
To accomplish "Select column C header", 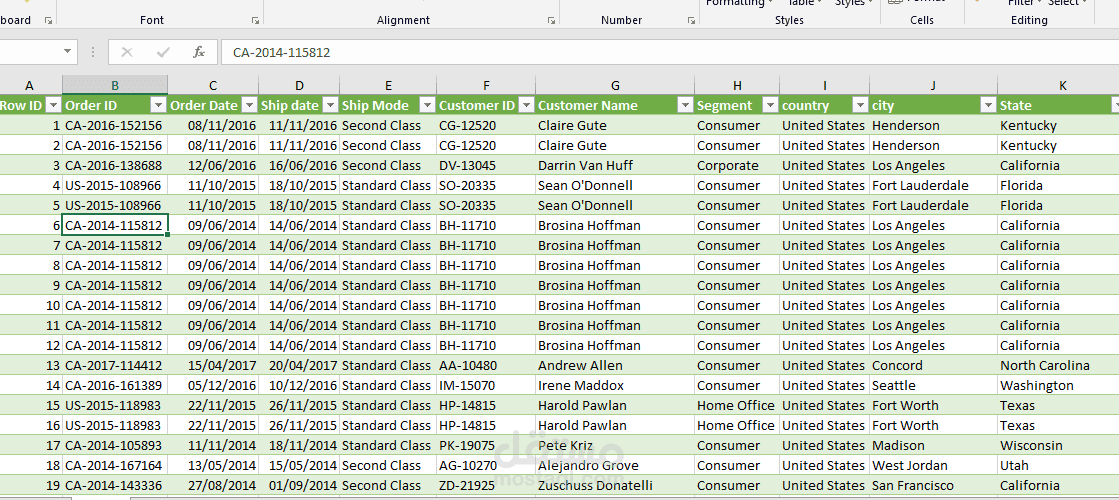I will [x=213, y=85].
